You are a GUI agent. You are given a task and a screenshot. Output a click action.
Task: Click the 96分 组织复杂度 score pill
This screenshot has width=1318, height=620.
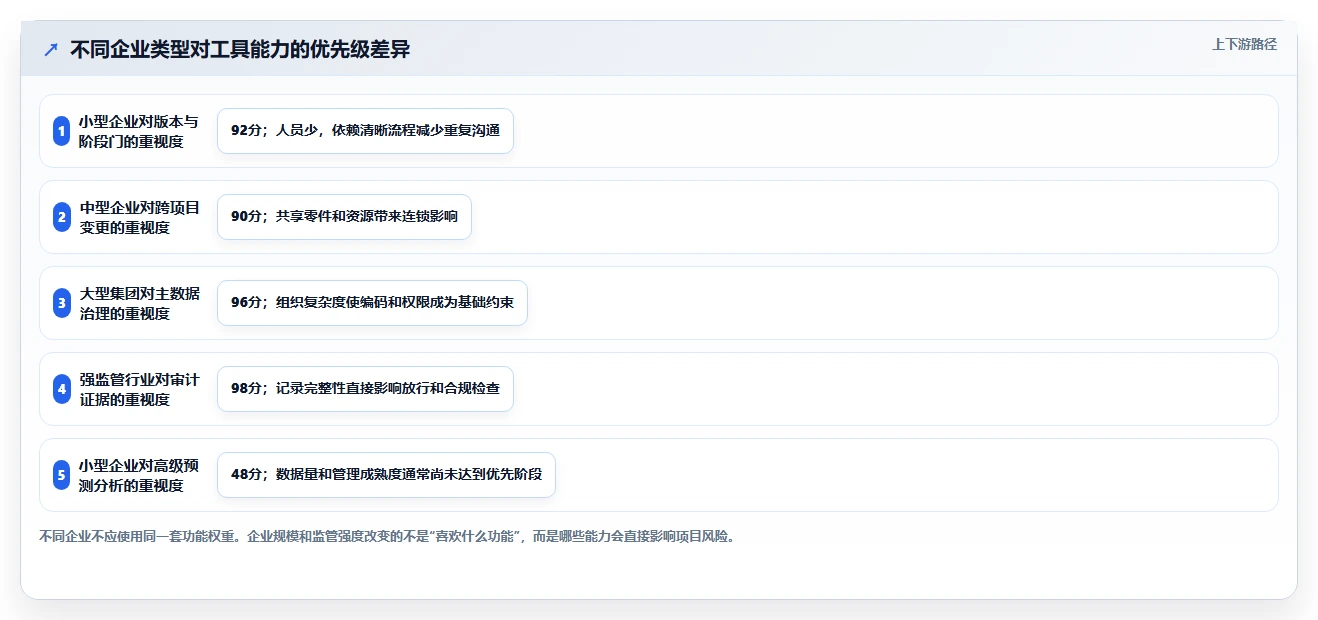(x=372, y=303)
